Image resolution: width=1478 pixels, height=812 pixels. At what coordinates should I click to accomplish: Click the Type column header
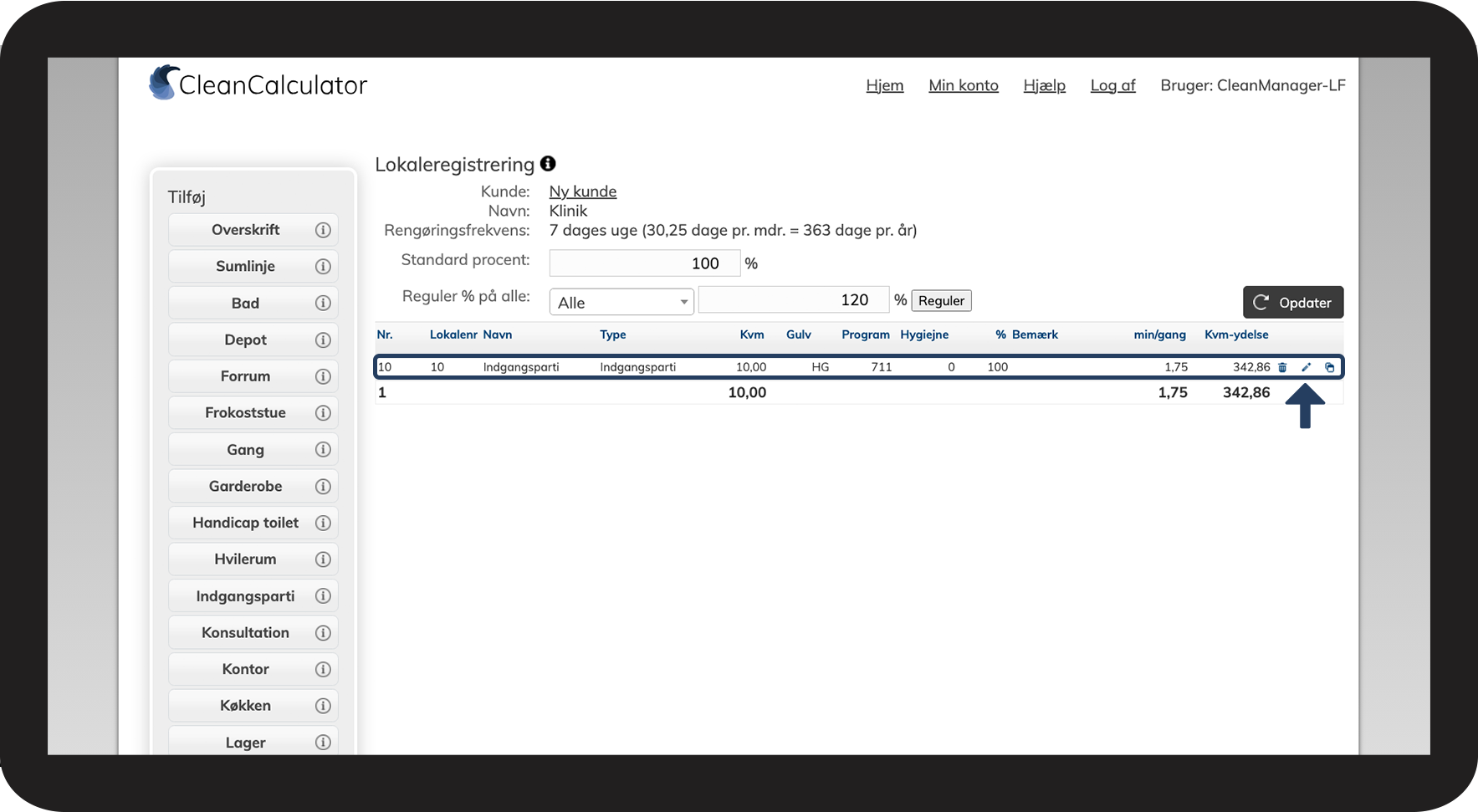tap(613, 335)
